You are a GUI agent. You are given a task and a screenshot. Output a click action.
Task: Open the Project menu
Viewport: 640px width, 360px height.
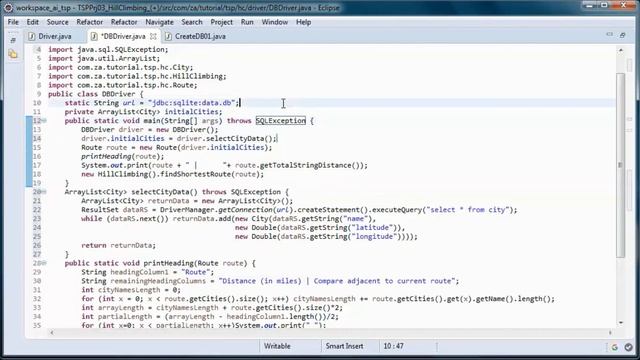point(222,22)
